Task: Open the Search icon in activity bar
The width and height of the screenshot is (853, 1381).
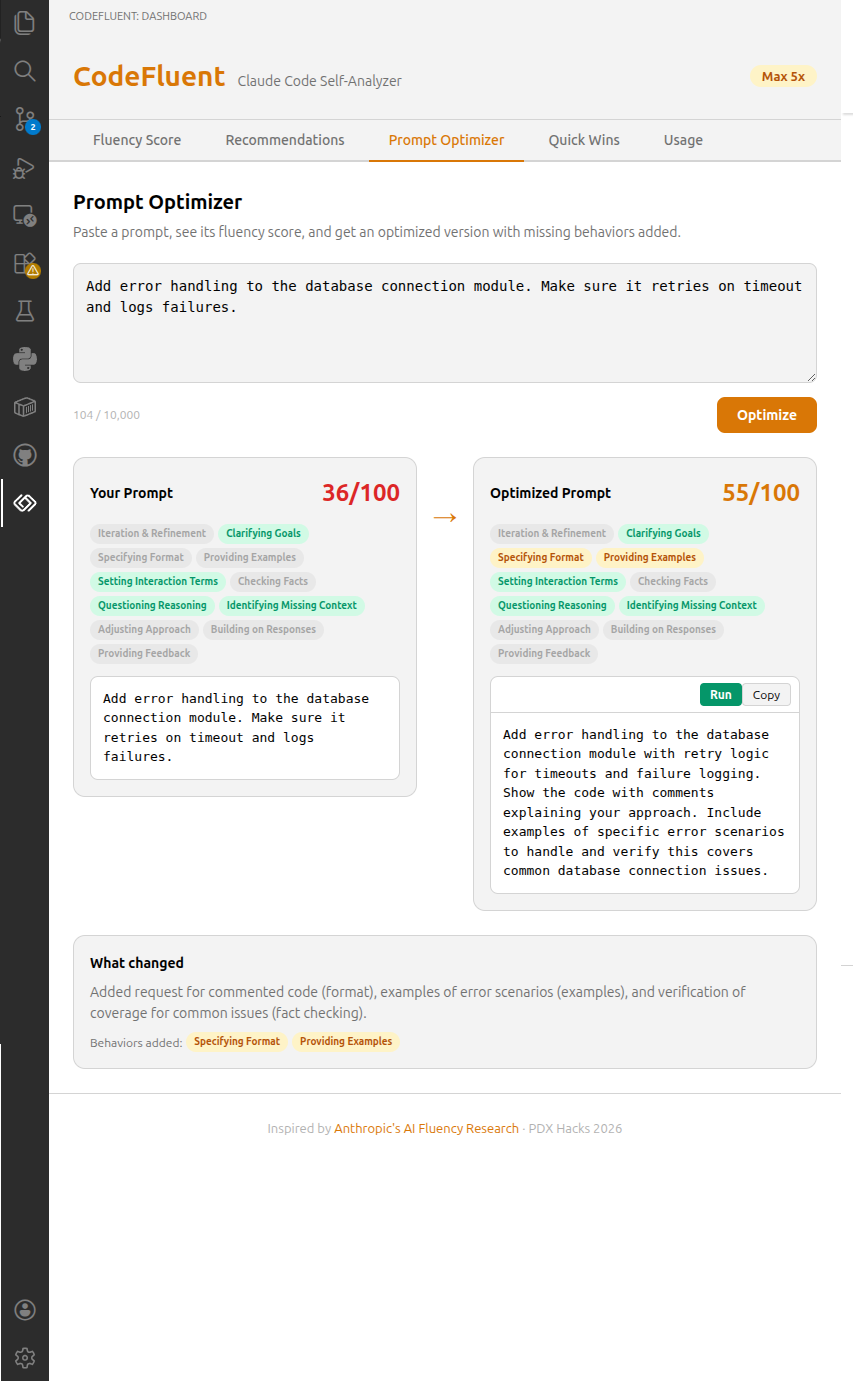Action: [24, 71]
